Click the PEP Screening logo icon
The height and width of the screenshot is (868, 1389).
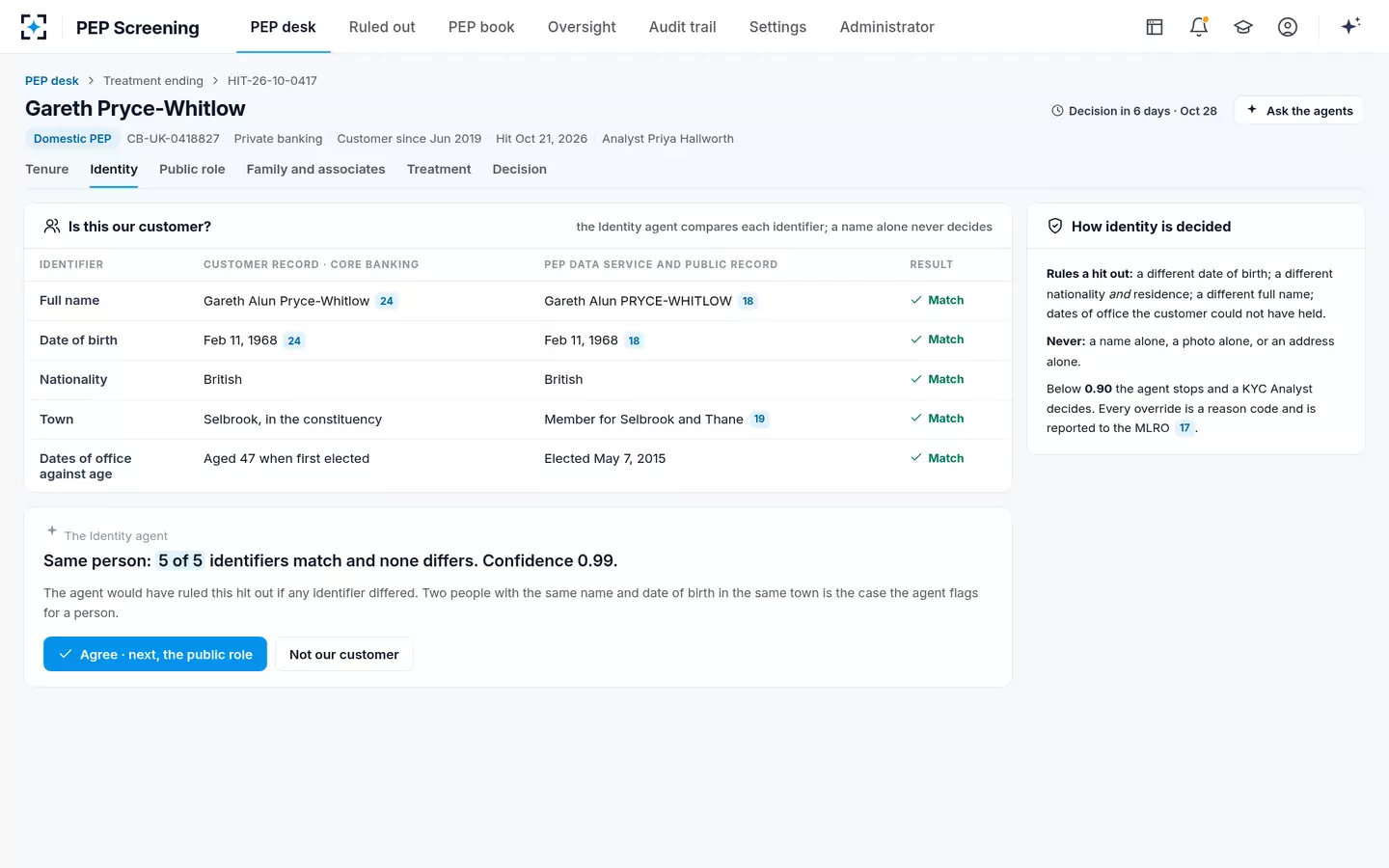click(x=34, y=27)
